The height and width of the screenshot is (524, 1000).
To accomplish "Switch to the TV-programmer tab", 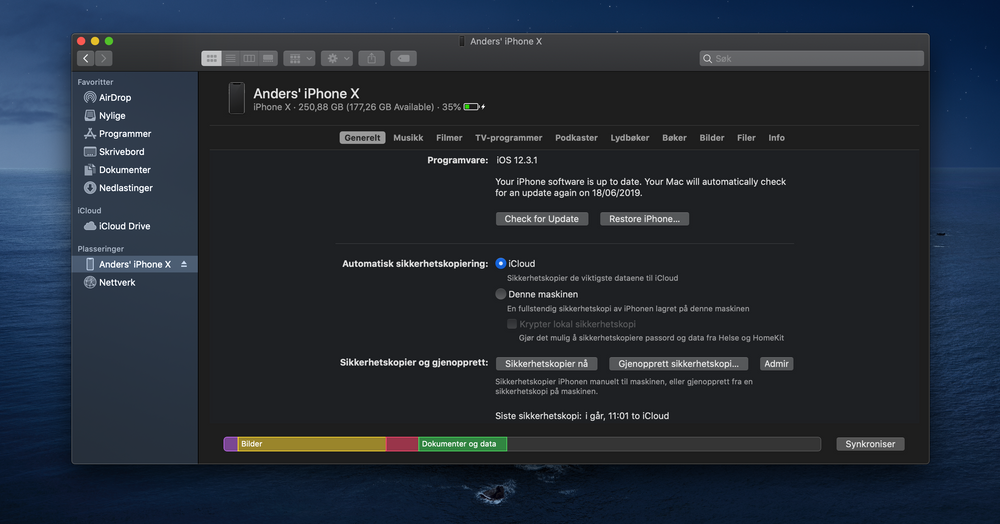I will coord(508,138).
